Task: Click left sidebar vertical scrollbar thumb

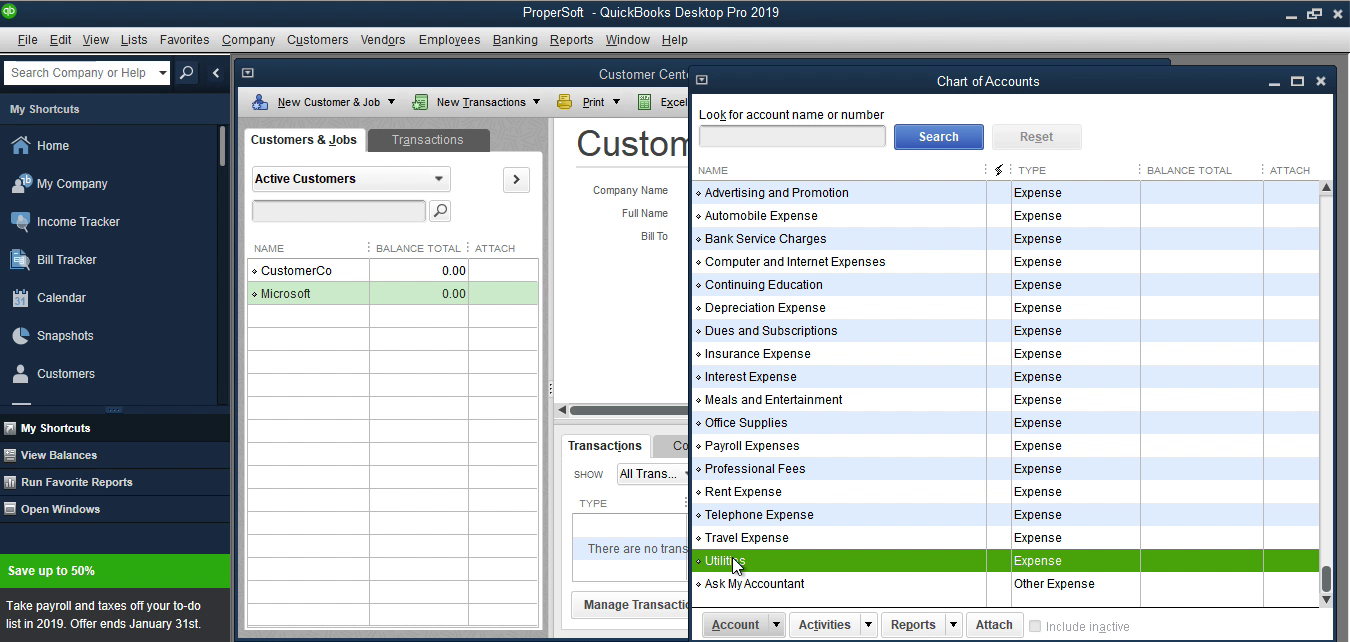Action: point(222,146)
